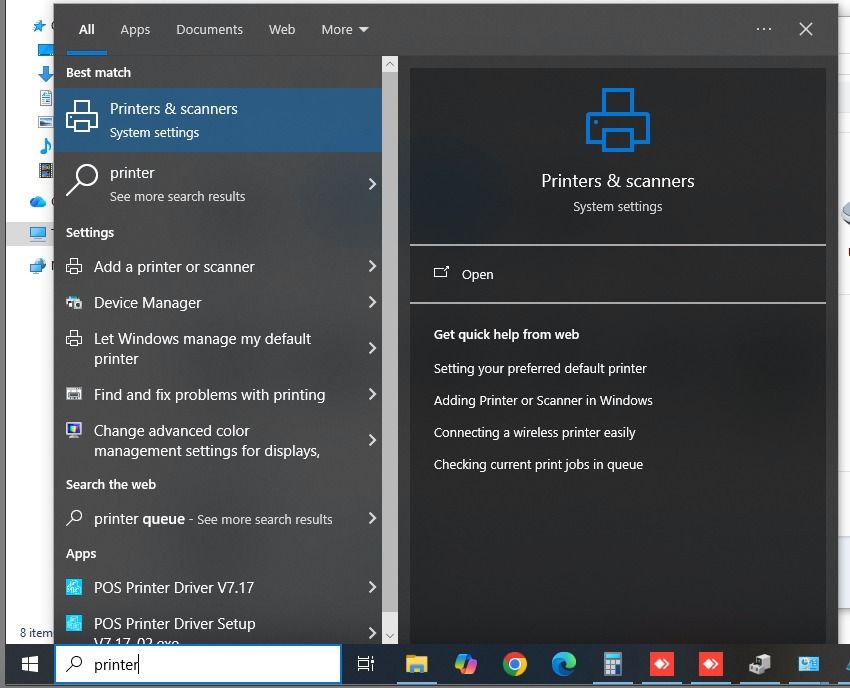Open File Explorer from the taskbar

416,664
